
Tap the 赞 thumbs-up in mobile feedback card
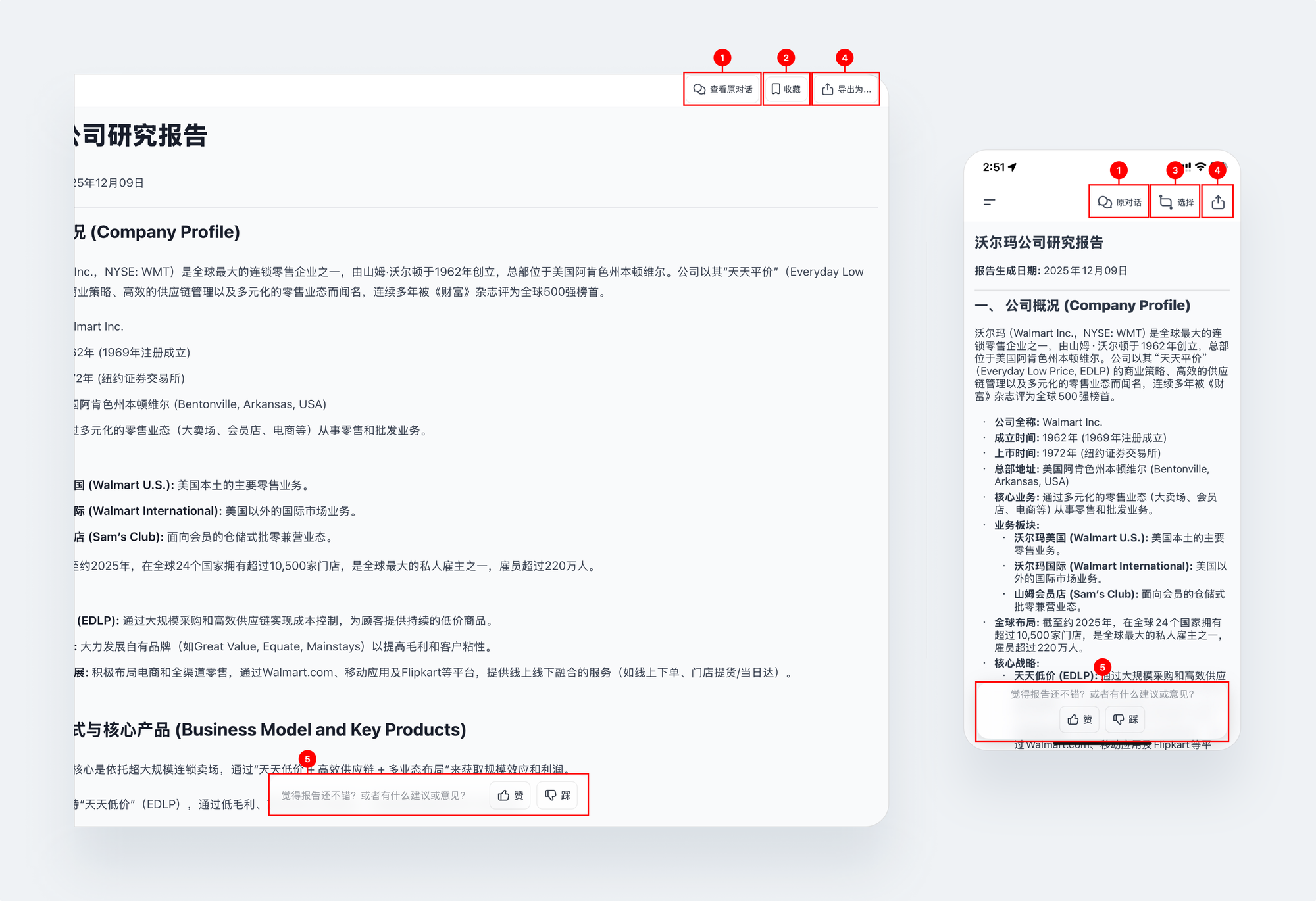click(1080, 719)
